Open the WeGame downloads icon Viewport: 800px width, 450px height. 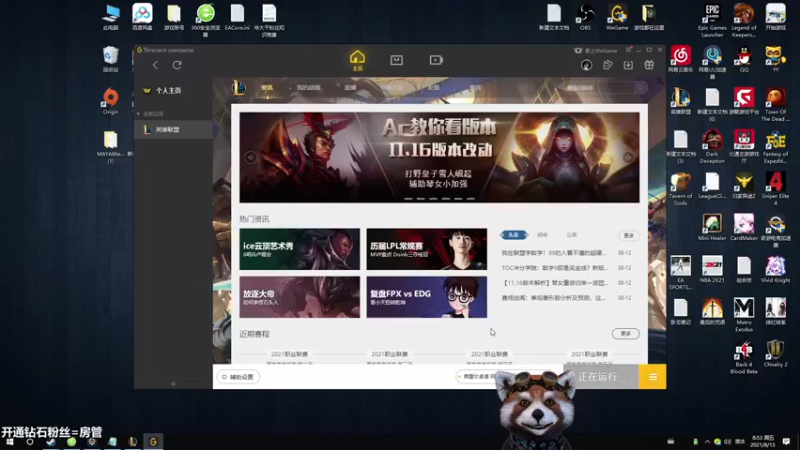click(628, 65)
